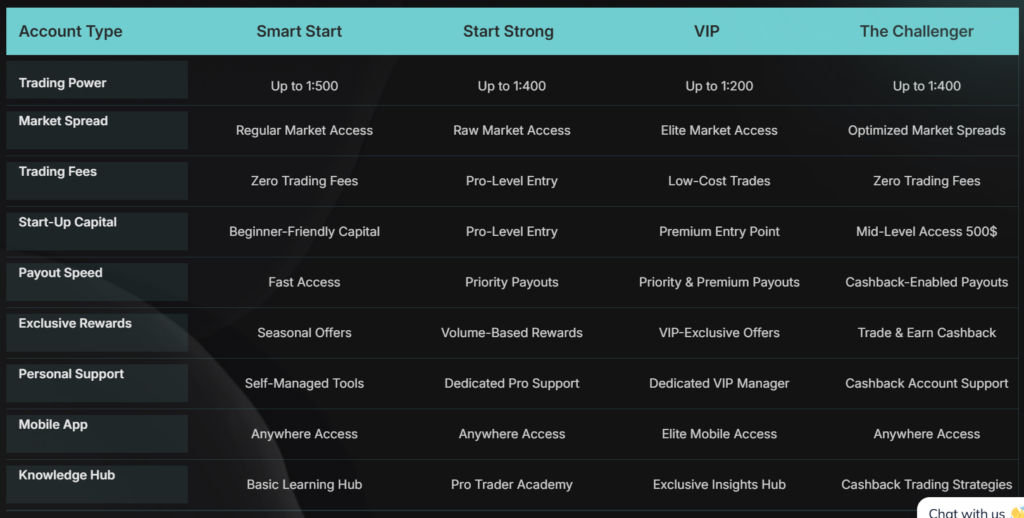Viewport: 1024px width, 518px height.
Task: Click the Knowledge Hub row label
Action: coord(67,475)
